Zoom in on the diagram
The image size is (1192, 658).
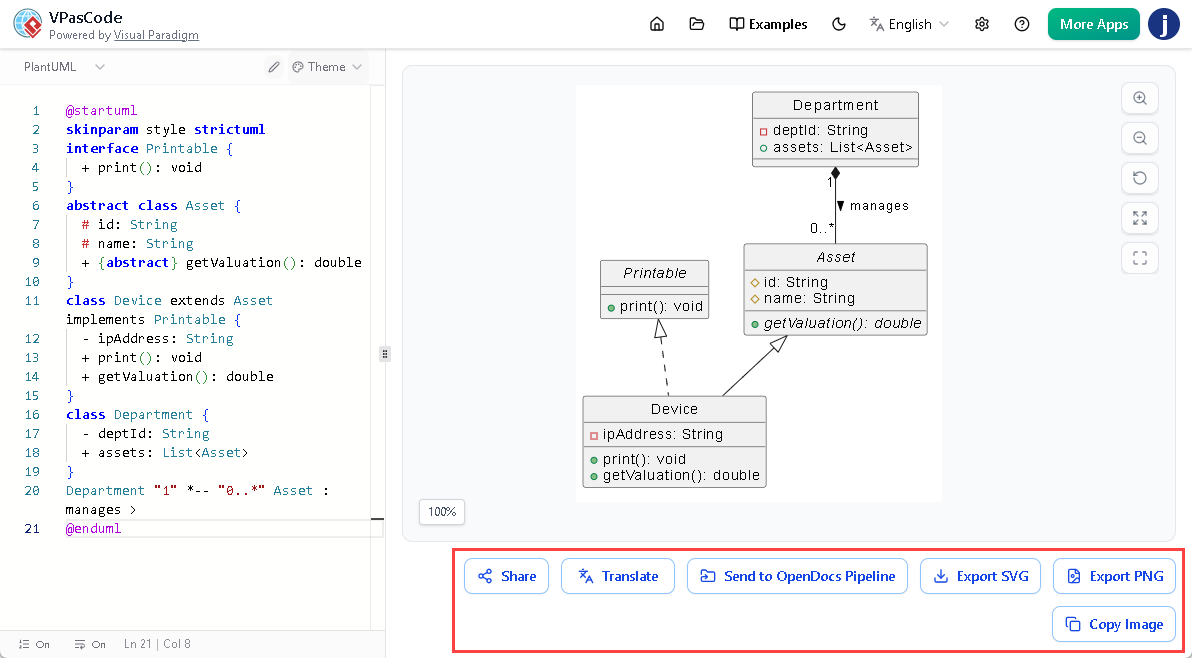tap(1140, 98)
